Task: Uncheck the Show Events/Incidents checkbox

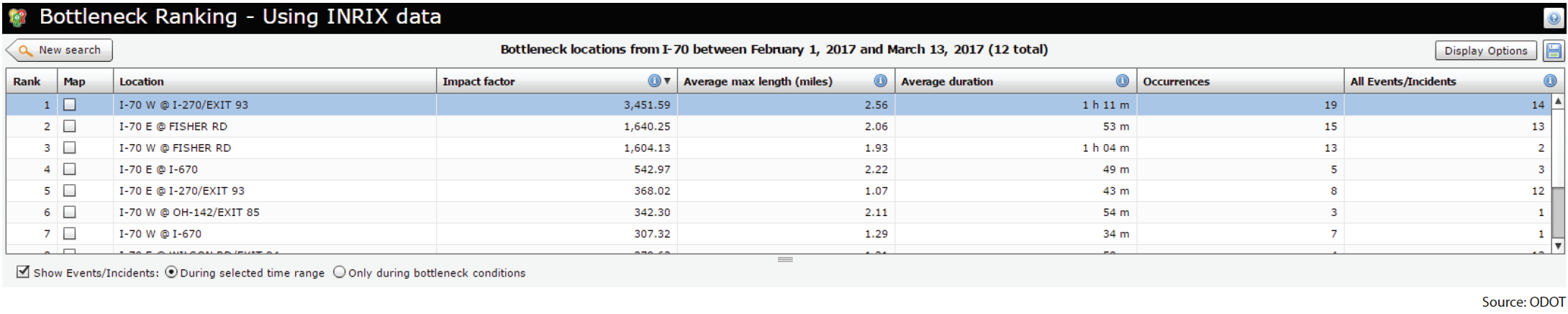Action: click(24, 272)
